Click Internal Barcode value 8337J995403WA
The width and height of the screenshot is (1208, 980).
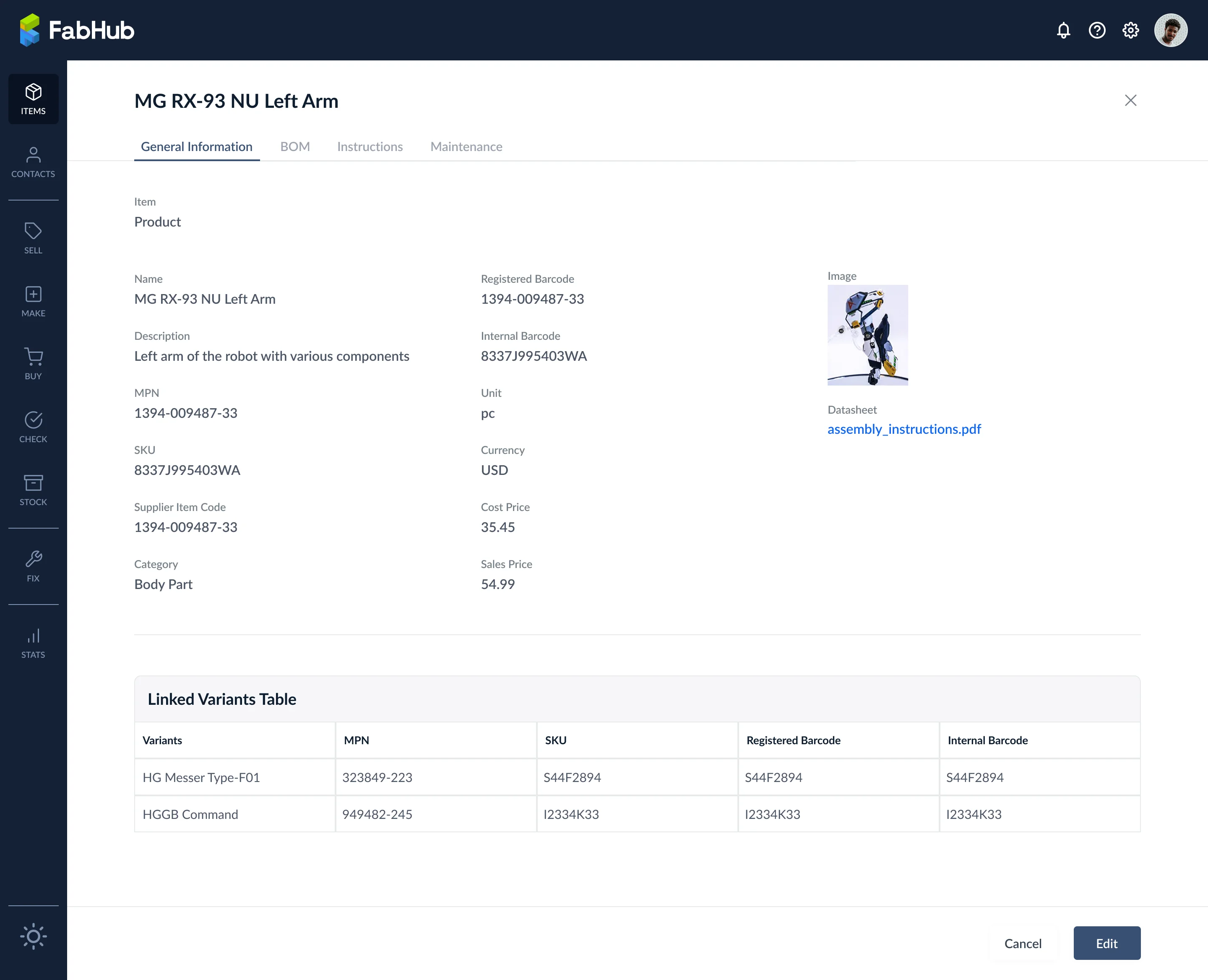(534, 356)
